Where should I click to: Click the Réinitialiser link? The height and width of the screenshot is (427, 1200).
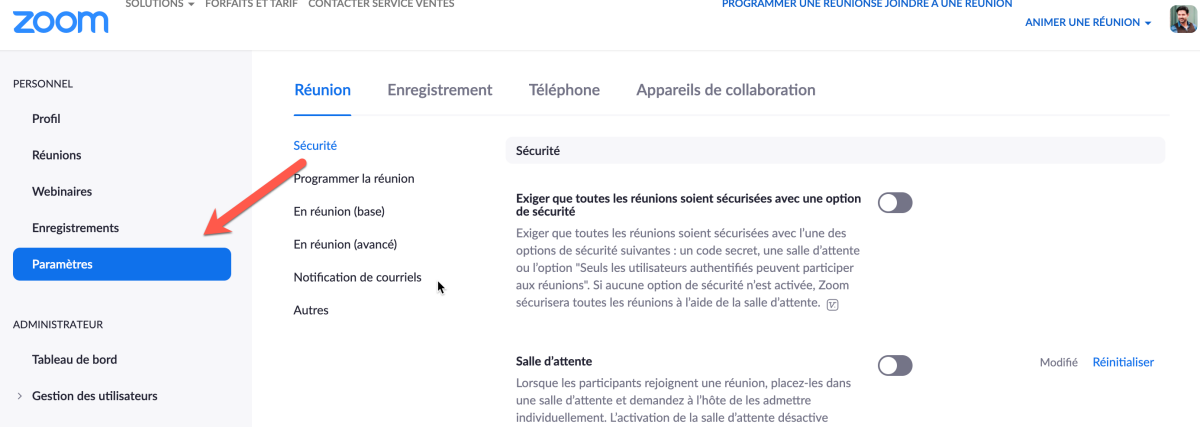click(x=1123, y=362)
